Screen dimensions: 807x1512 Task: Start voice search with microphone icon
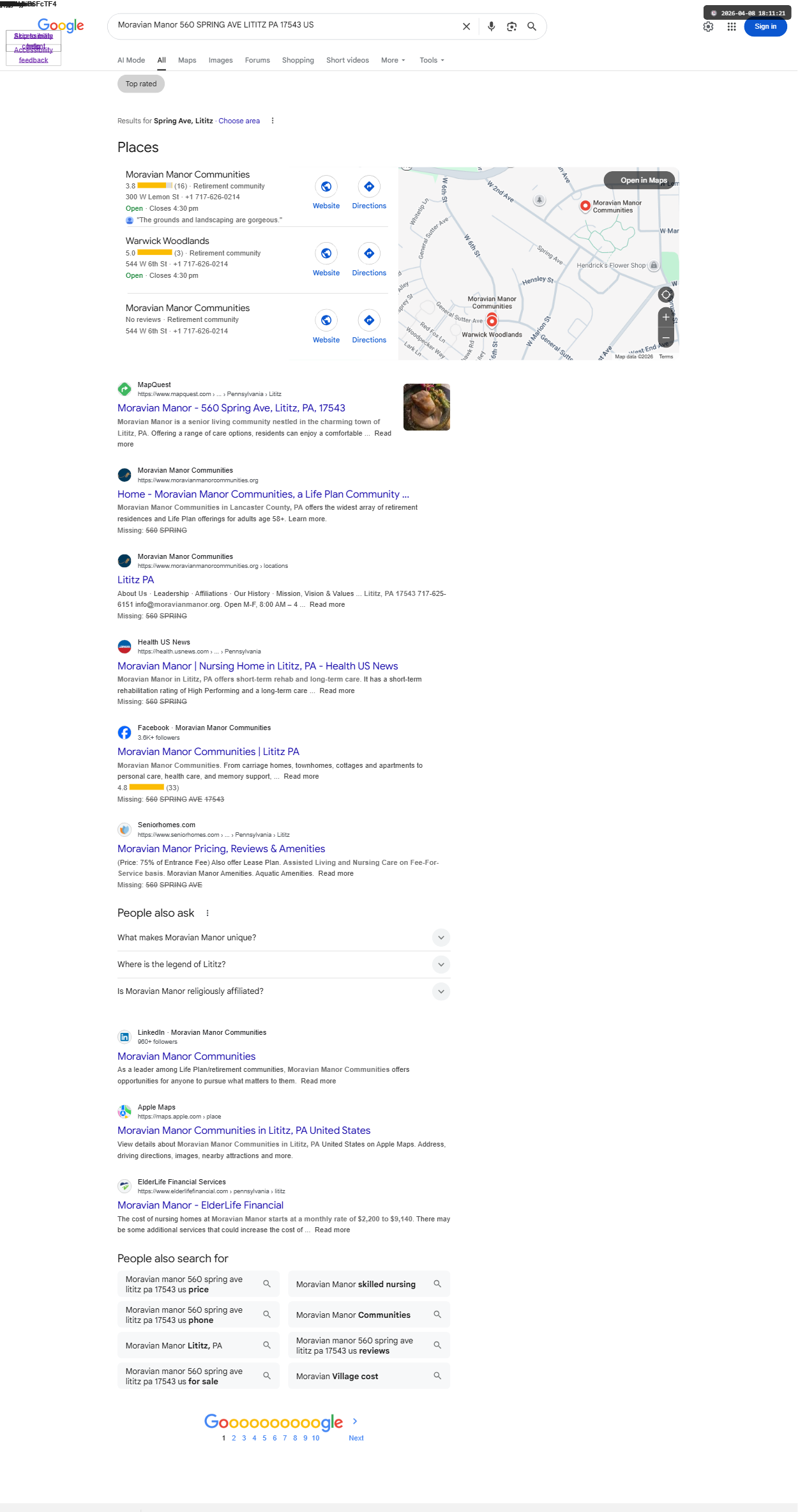[491, 26]
